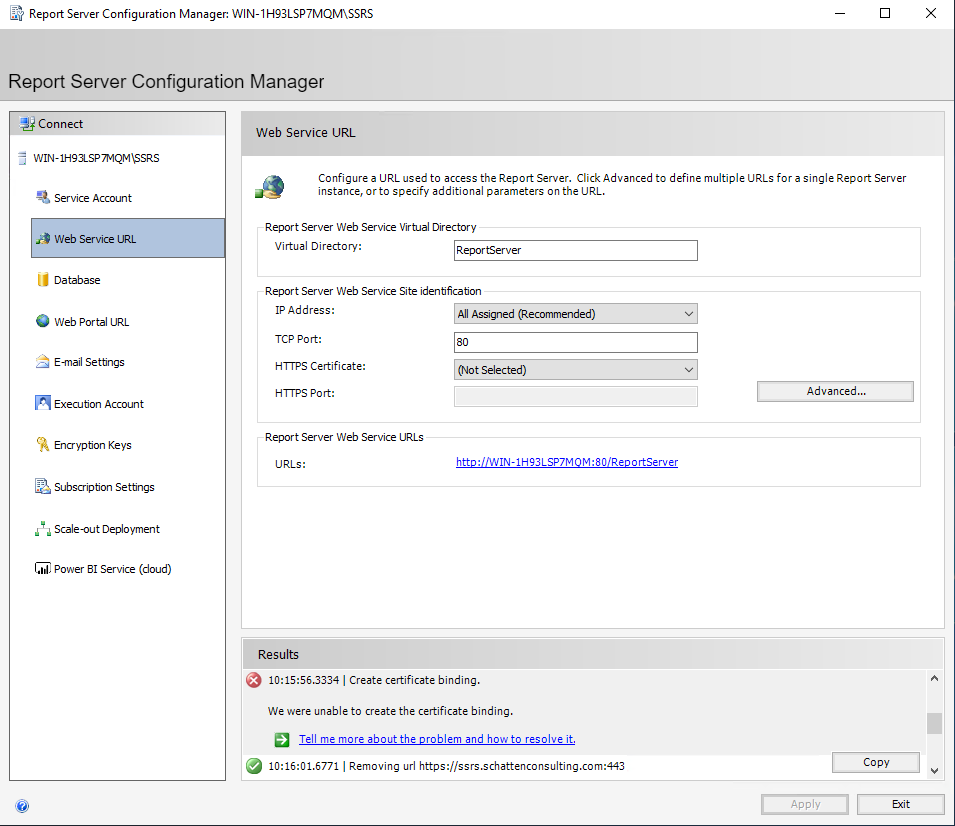Image resolution: width=955 pixels, height=826 pixels.
Task: Click the E-mail Settings envelope icon
Action: (43, 362)
